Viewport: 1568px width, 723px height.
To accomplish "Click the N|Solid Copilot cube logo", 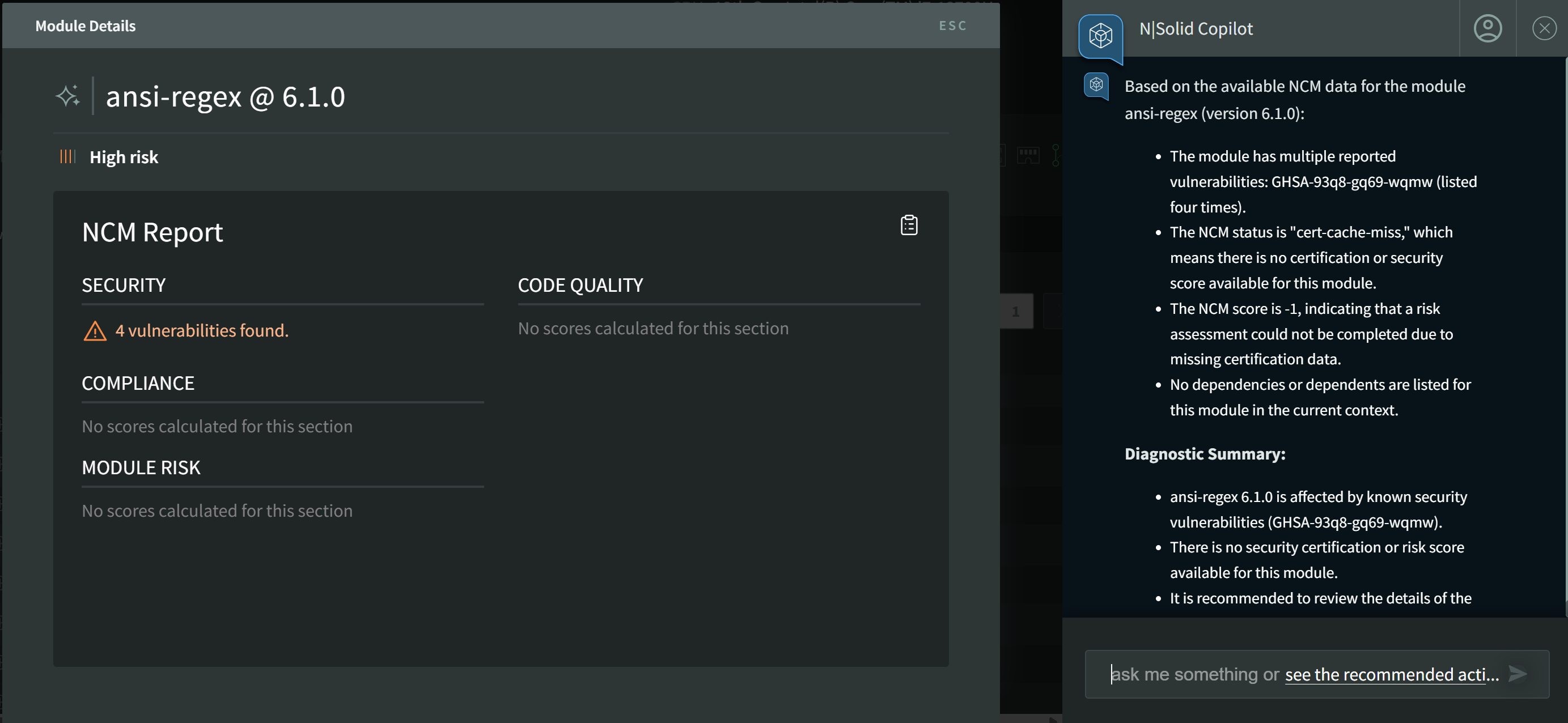I will [x=1100, y=36].
